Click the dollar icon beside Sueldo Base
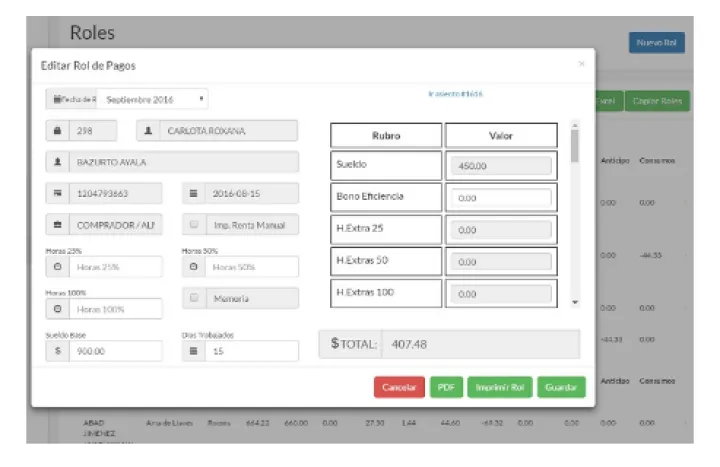Image resolution: width=720 pixels, height=467 pixels. coord(57,351)
